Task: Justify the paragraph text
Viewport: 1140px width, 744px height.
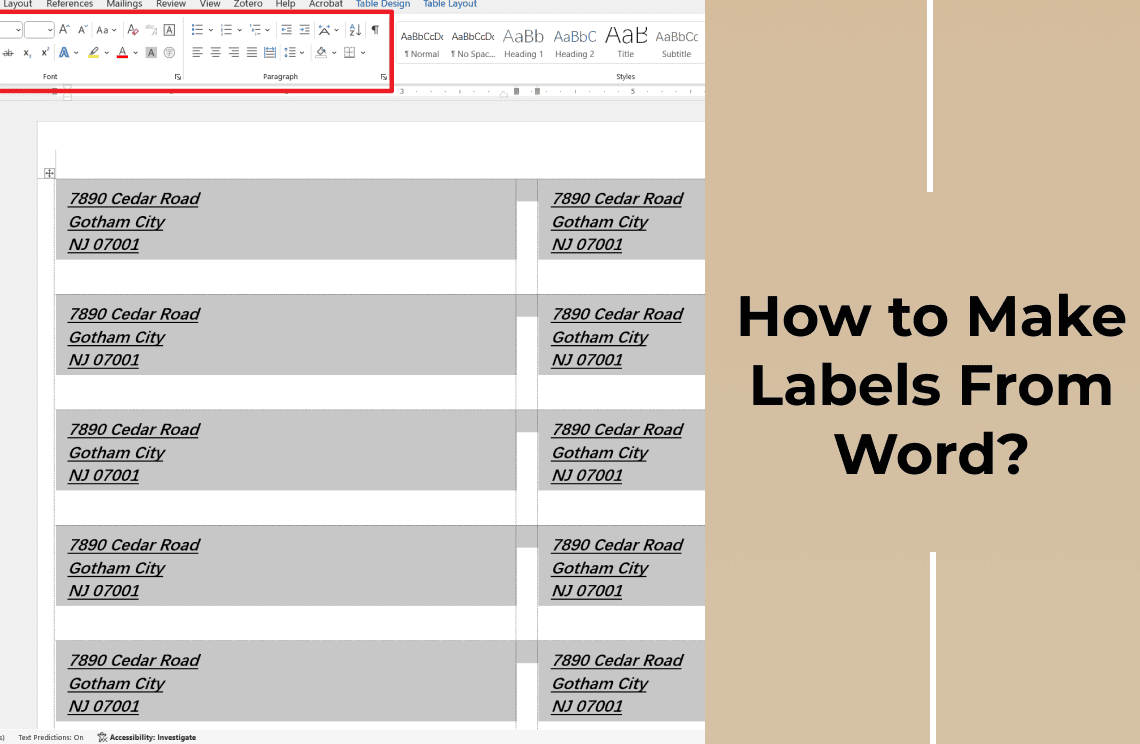Action: [252, 52]
